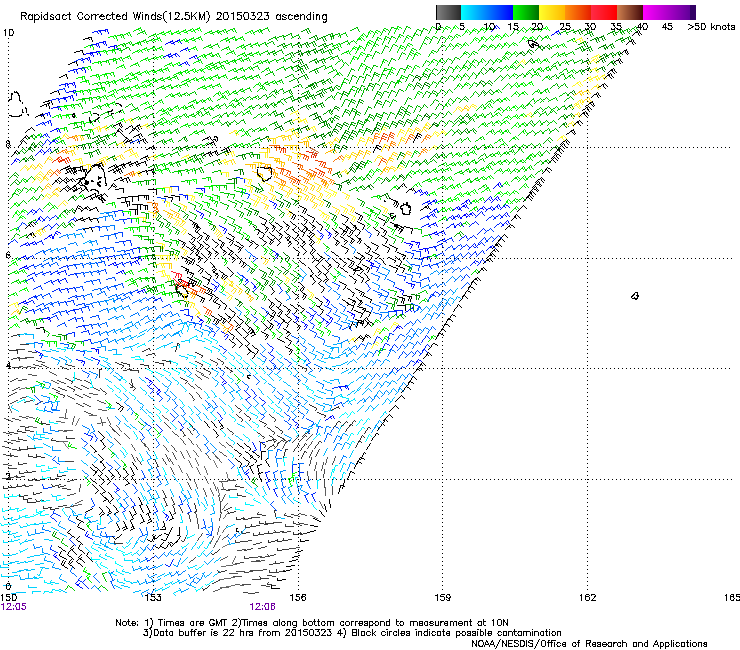Click the island outline just west of 156

tap(264, 173)
